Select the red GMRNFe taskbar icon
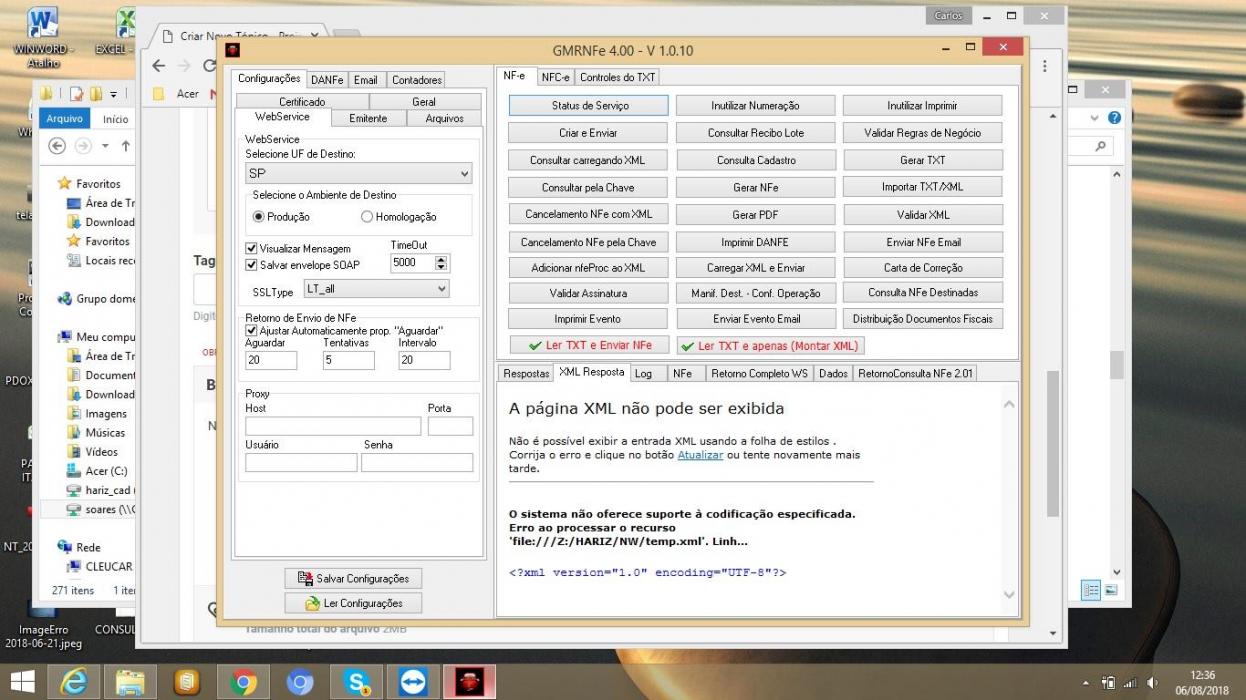Image resolution: width=1246 pixels, height=700 pixels. pos(470,682)
